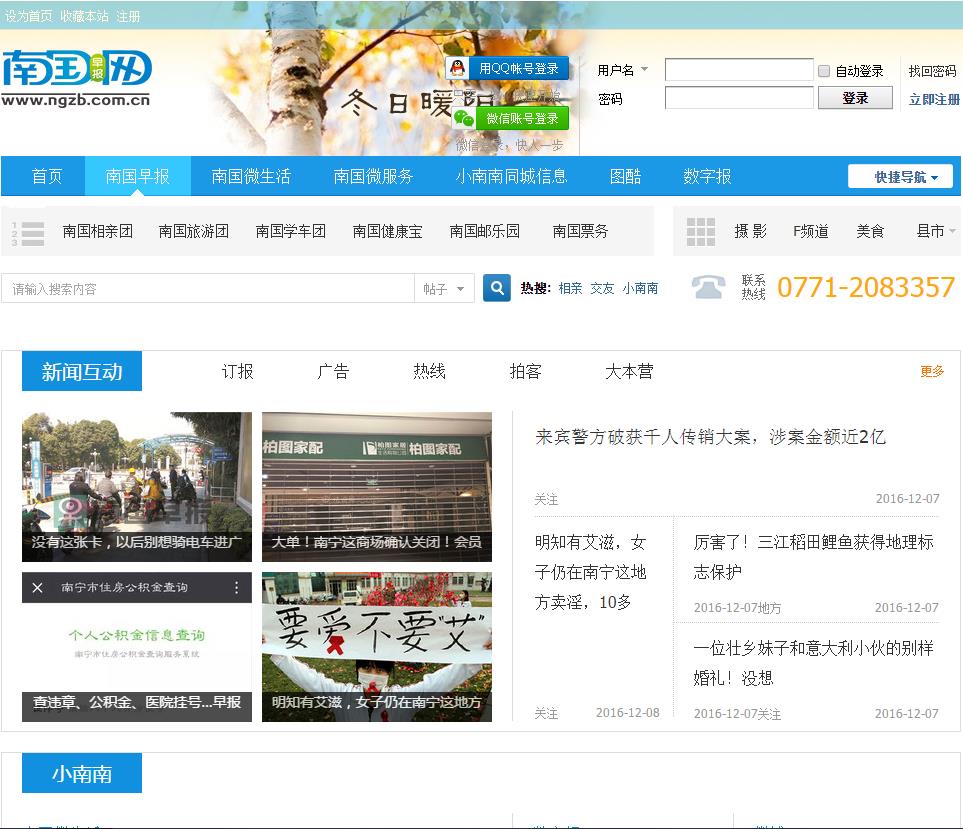Open the 南国微服务 nav tab
Viewport: 963px width, 829px height.
click(373, 176)
